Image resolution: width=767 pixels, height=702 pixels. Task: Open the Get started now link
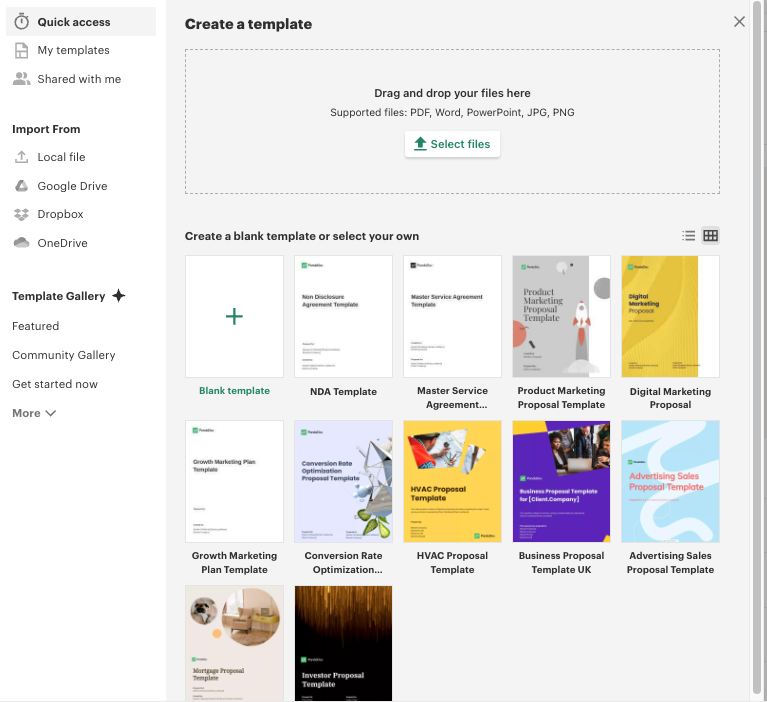55,384
